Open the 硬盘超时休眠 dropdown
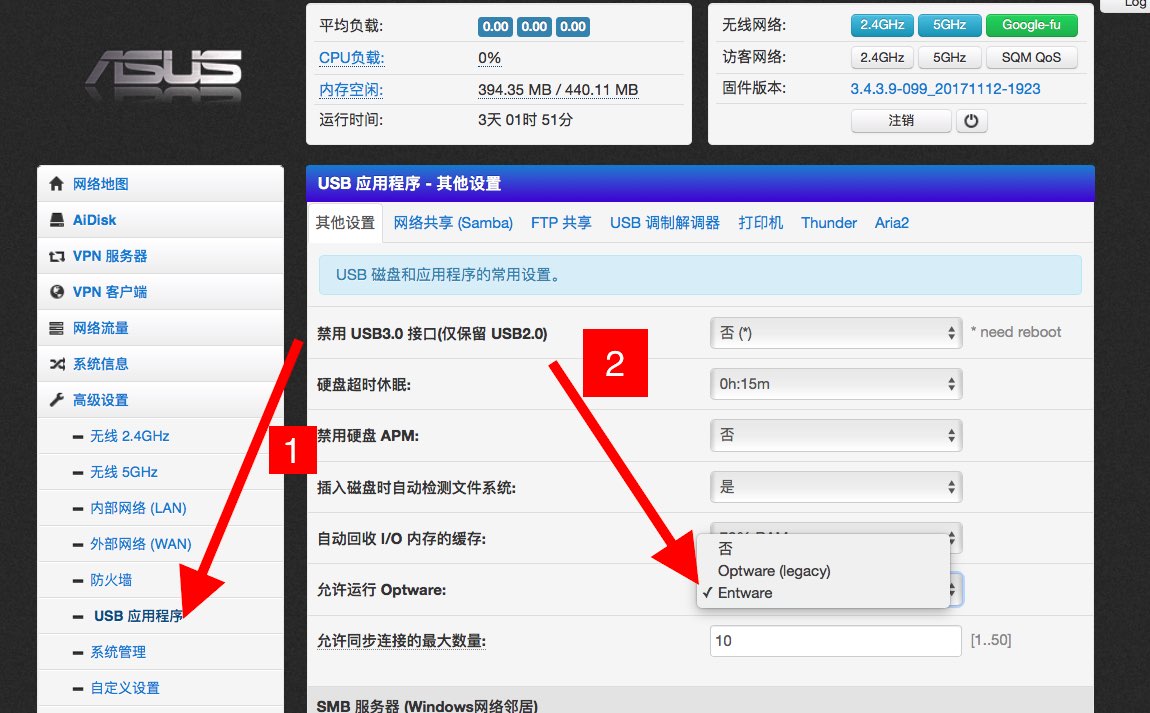Image resolution: width=1150 pixels, height=713 pixels. click(835, 384)
